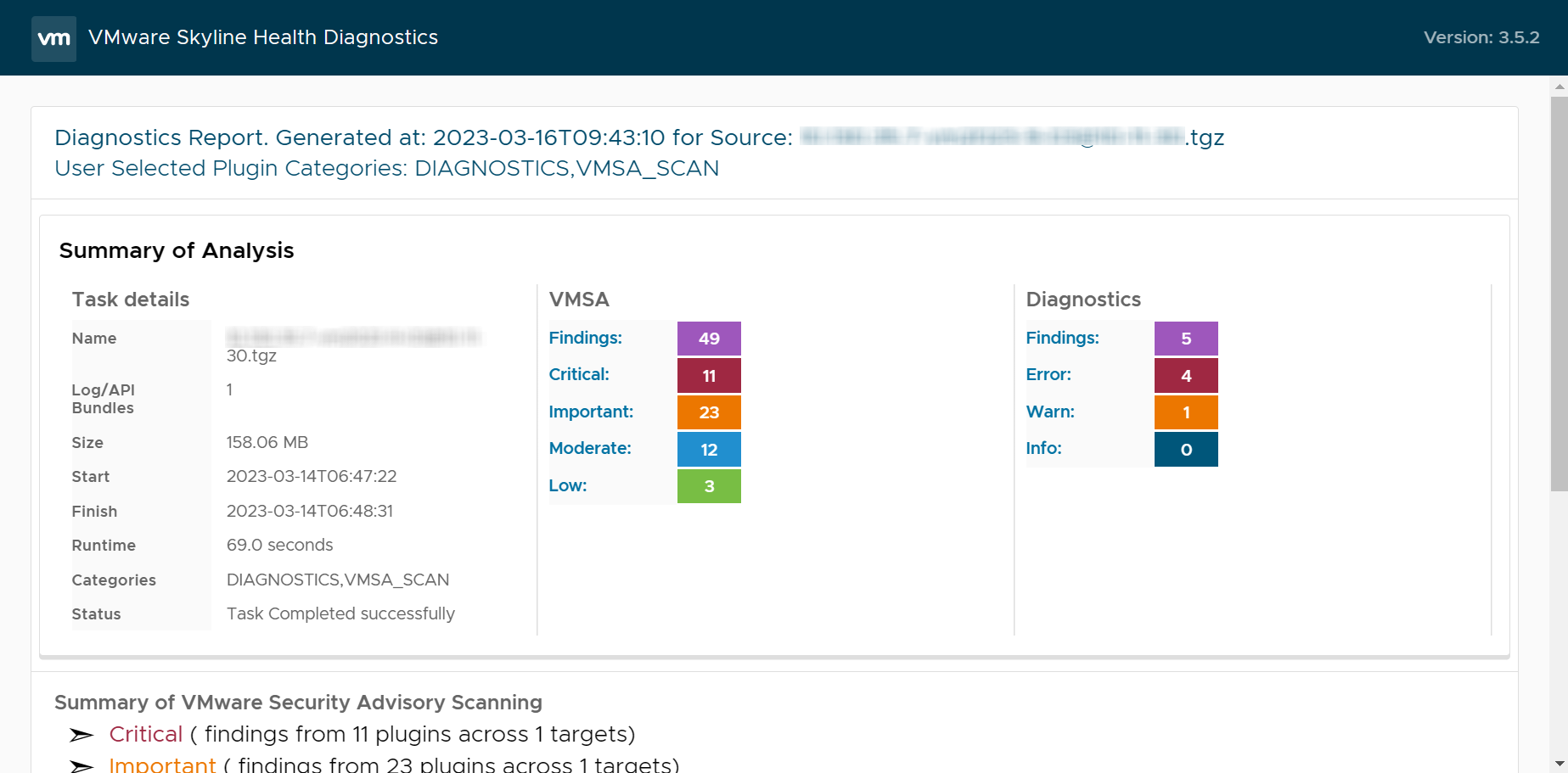Image resolution: width=1568 pixels, height=773 pixels.
Task: Click the orange important count badge 23
Action: point(709,412)
